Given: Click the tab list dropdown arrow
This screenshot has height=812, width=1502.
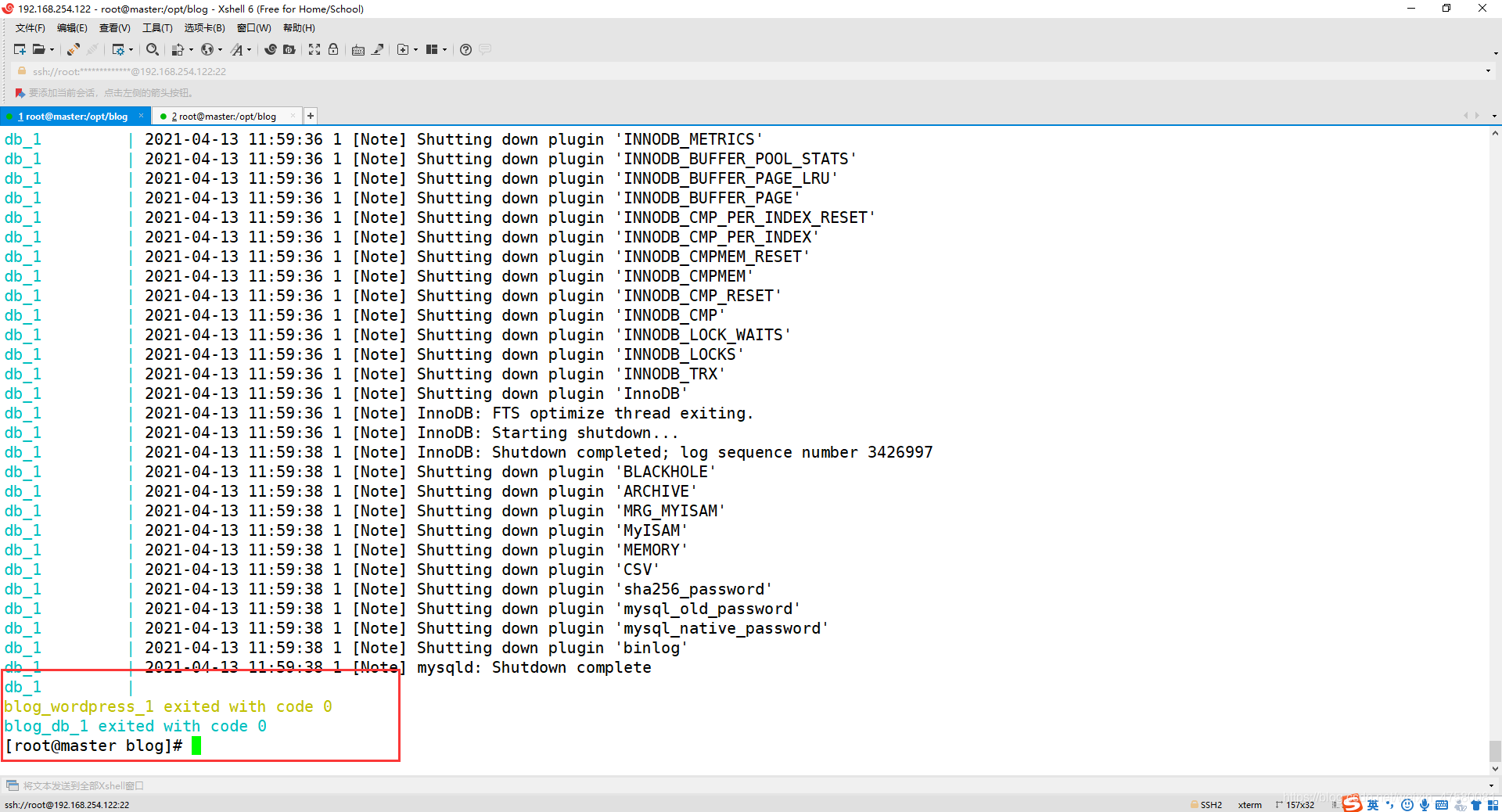Looking at the screenshot, I should [1494, 116].
